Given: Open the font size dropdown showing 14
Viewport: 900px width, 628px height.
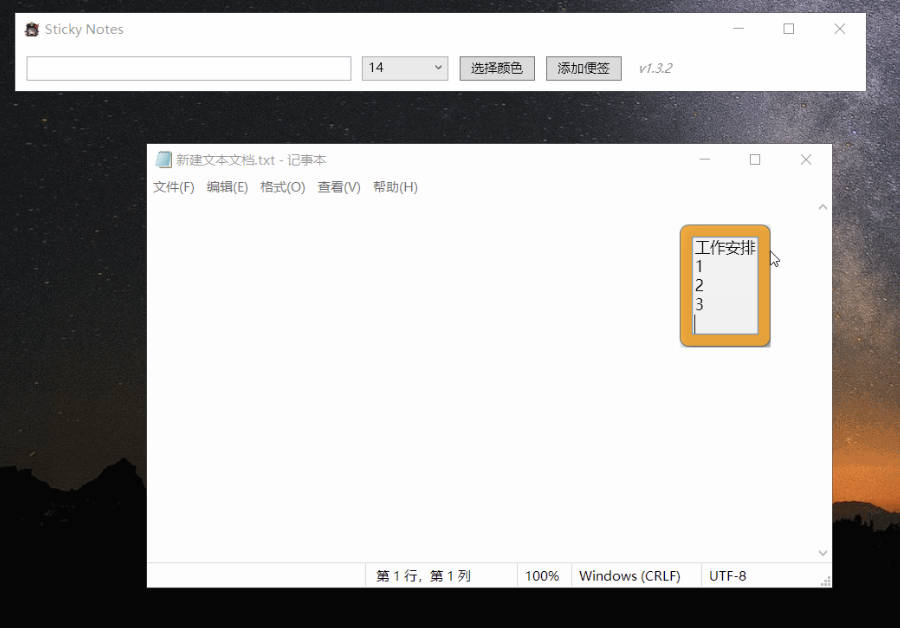Looking at the screenshot, I should pos(405,68).
